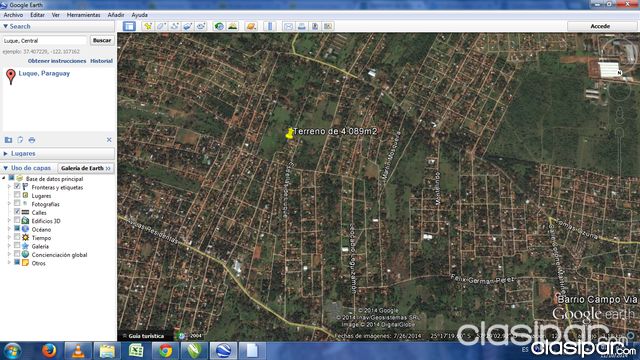Click the Windows Start button
Viewport: 640px width, 360px height.
12,351
